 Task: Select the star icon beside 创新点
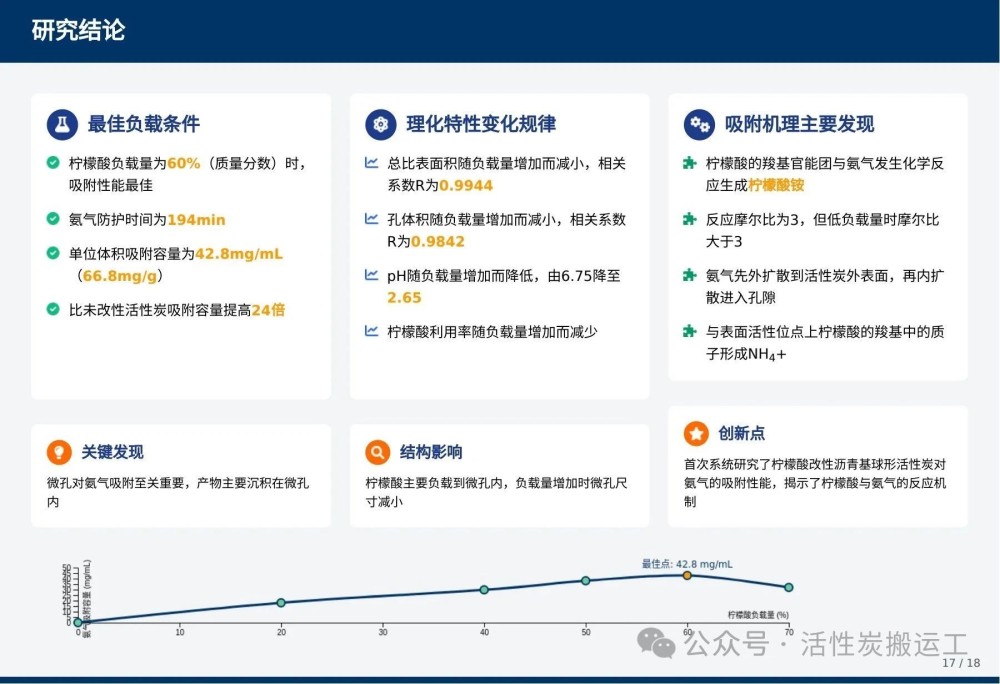tap(696, 433)
